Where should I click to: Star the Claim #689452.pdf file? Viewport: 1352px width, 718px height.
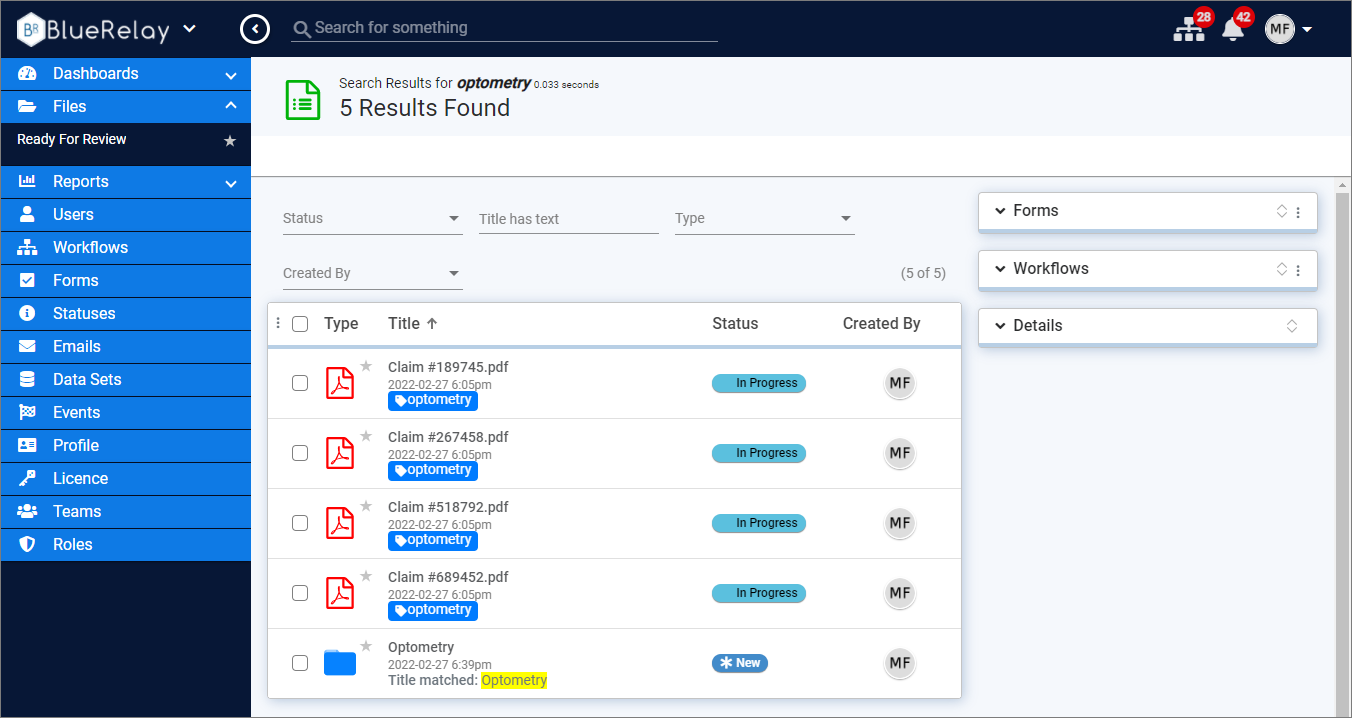point(366,576)
